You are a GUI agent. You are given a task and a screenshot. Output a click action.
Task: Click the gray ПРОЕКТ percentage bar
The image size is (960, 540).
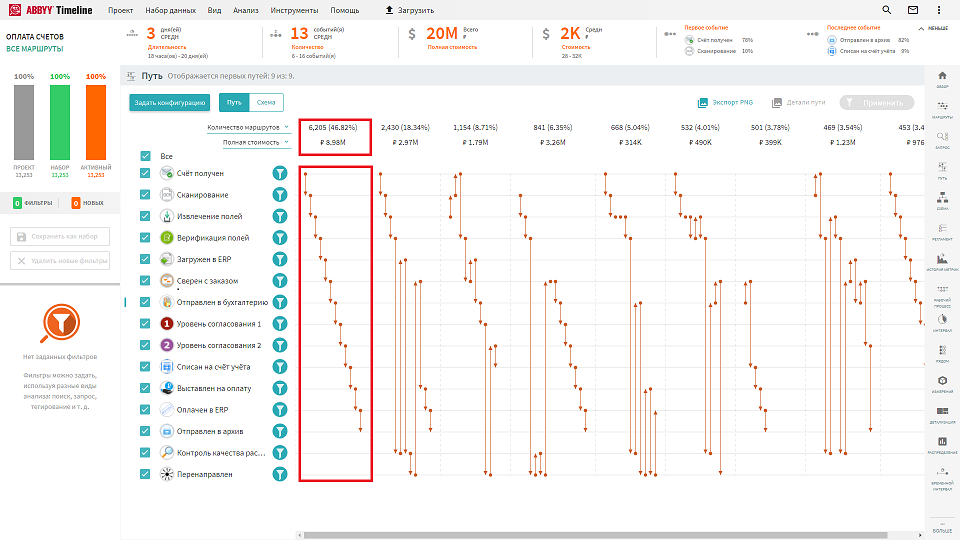[24, 122]
